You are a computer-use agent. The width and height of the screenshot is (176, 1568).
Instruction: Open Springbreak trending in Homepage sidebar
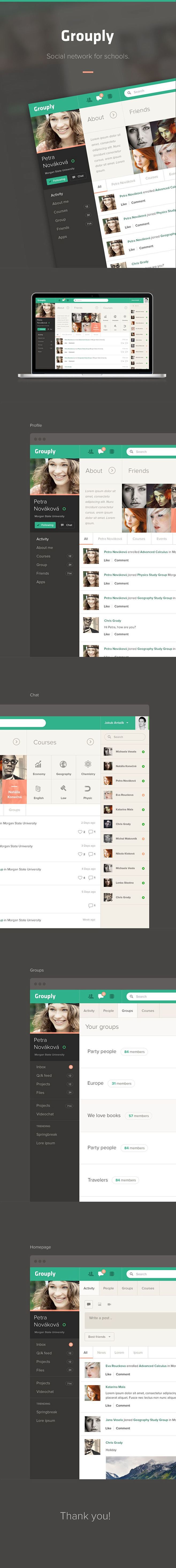(x=46, y=1412)
